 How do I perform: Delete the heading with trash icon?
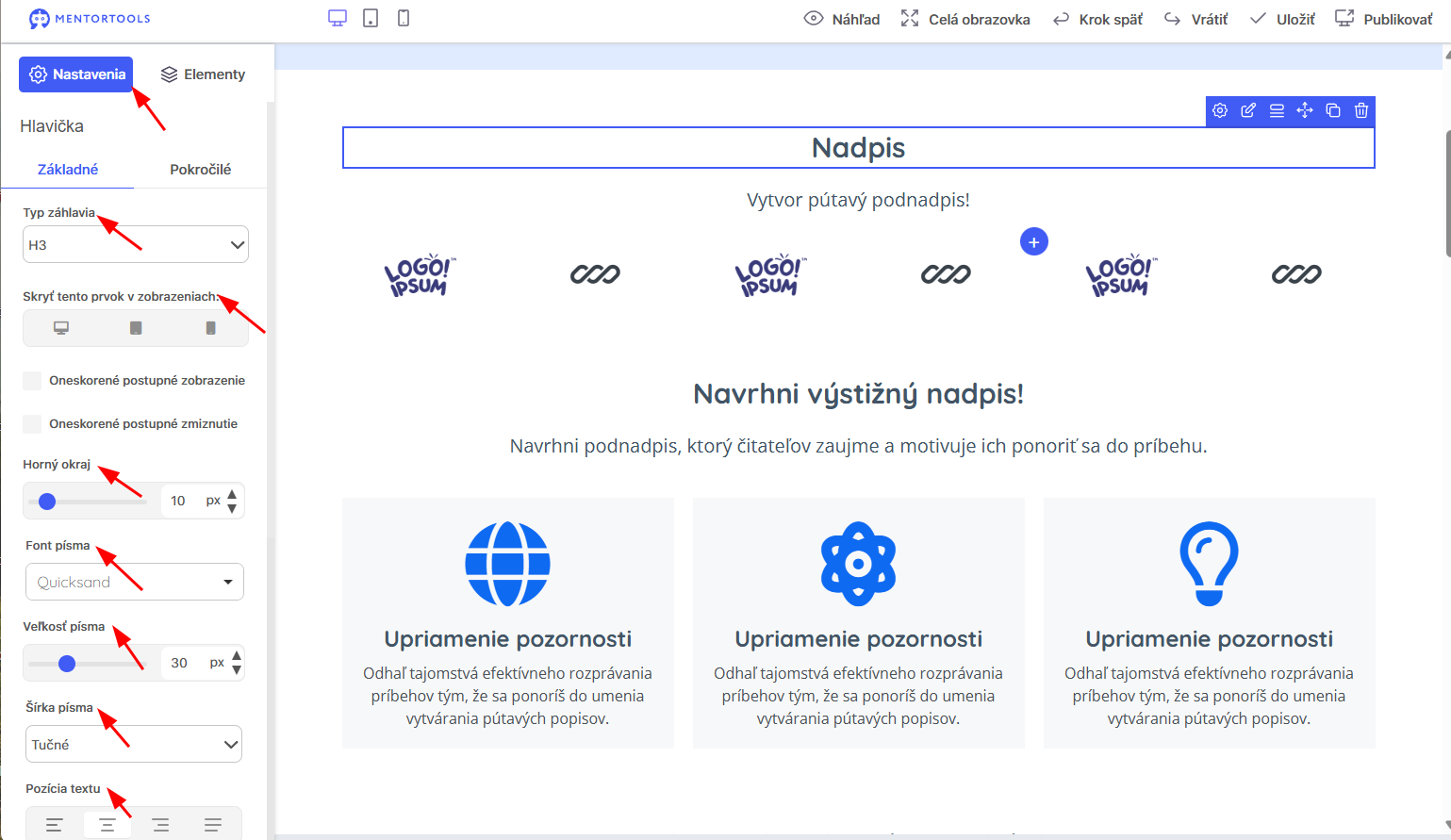[1361, 110]
